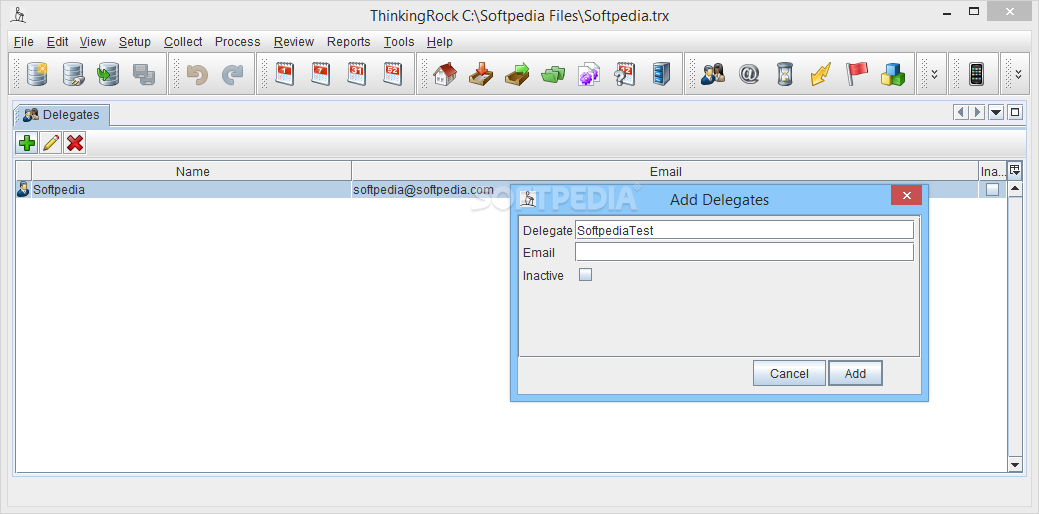Click Cancel in Add Delegates dialog
Screen dimensions: 1039x514
tap(789, 374)
